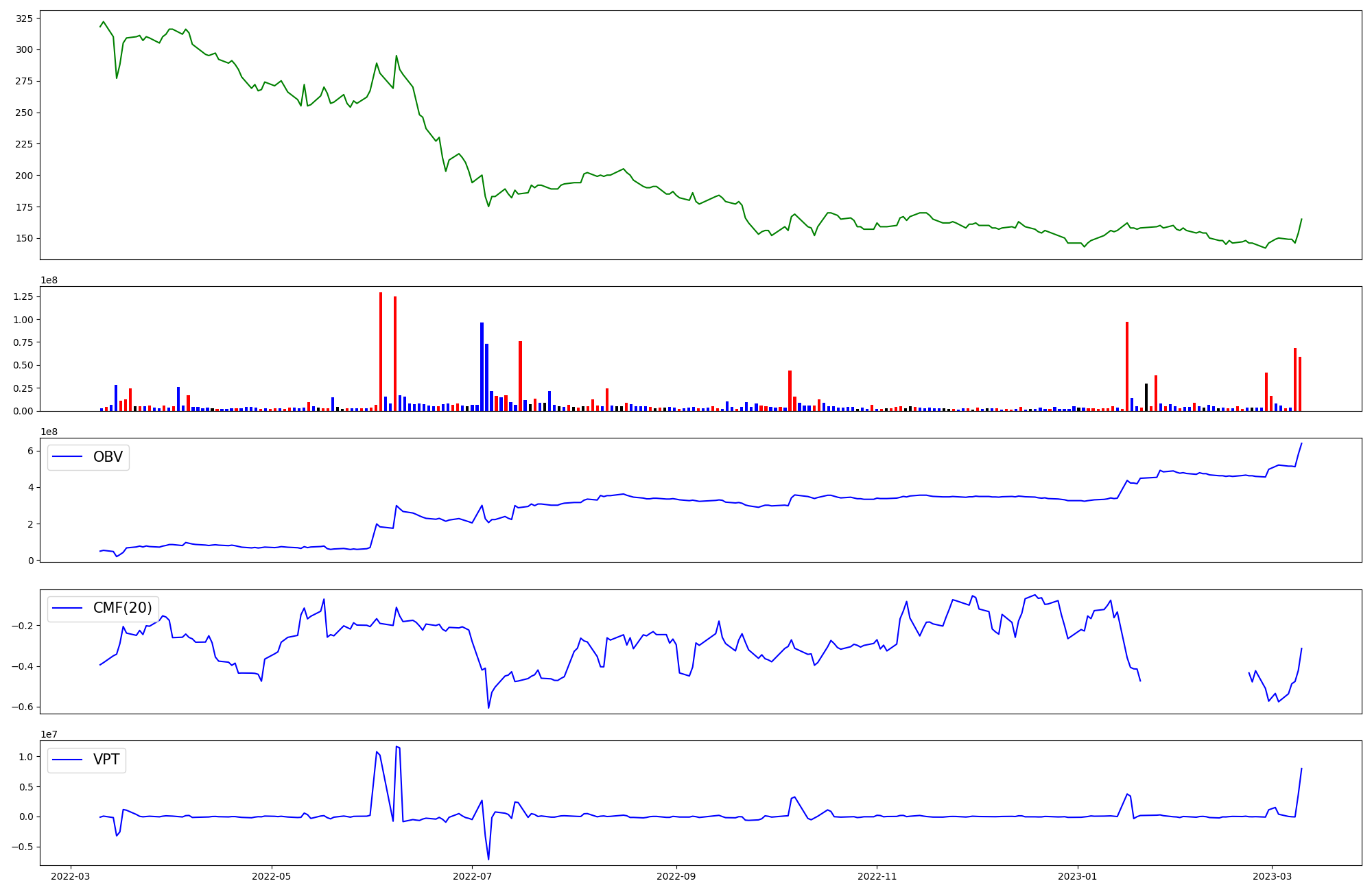Screen dimensions: 1372x892
Task: Click the 2022-09 x-axis date label
Action: [x=676, y=876]
